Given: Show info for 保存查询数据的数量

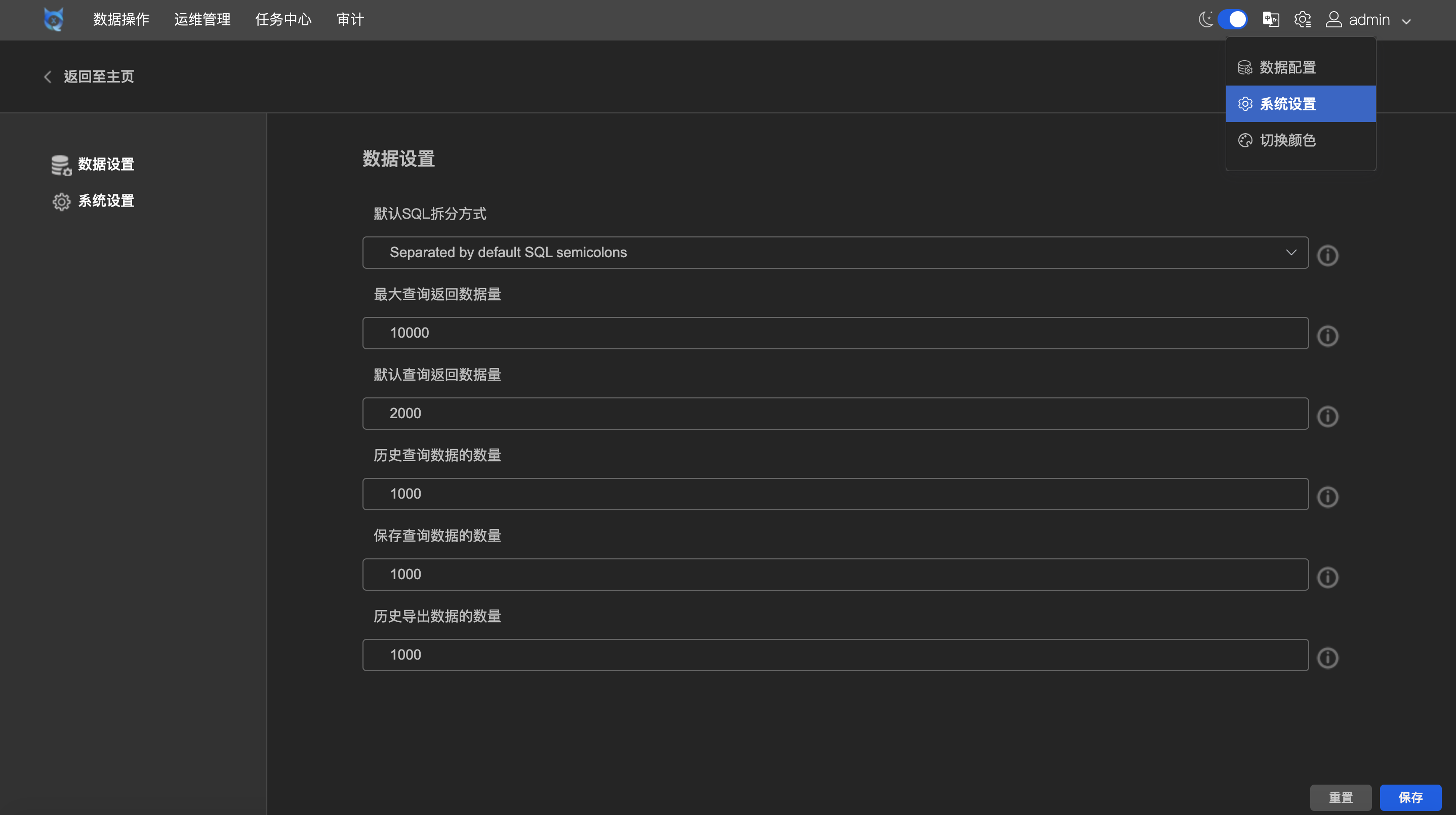Looking at the screenshot, I should [x=1327, y=577].
